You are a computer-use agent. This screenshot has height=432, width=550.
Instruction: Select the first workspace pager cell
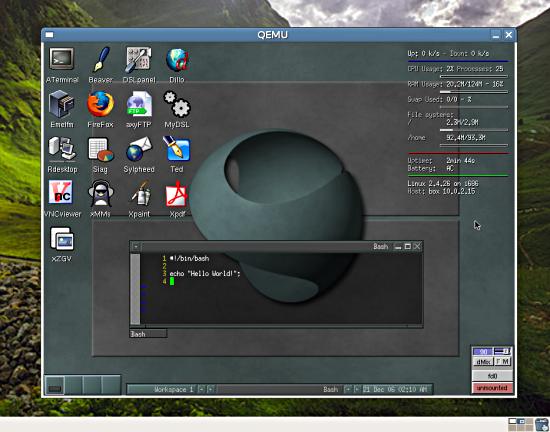pyautogui.click(x=55, y=385)
